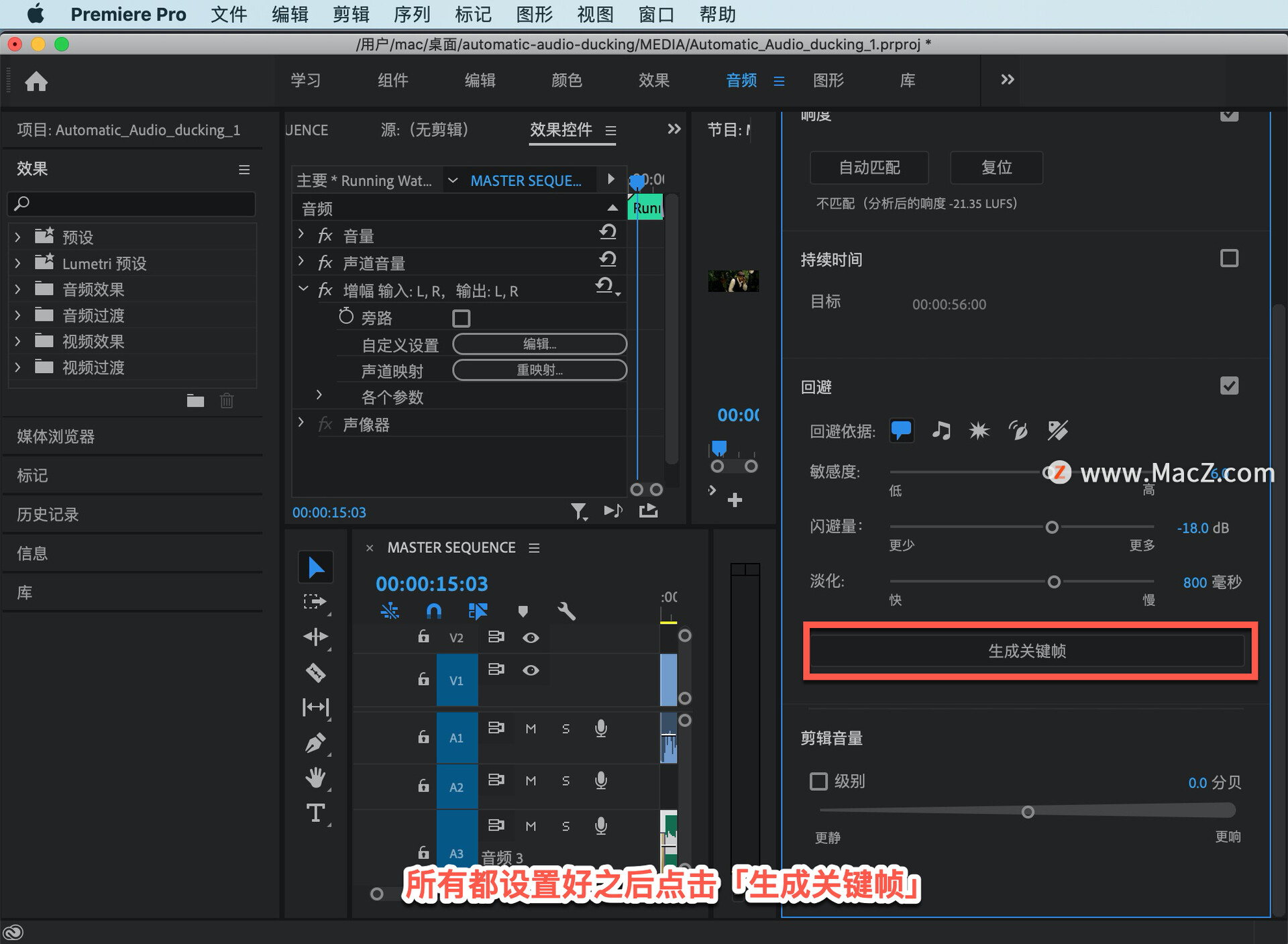This screenshot has height=944, width=1288.
Task: Click the 生成关键帧 button
Action: pyautogui.click(x=1027, y=651)
